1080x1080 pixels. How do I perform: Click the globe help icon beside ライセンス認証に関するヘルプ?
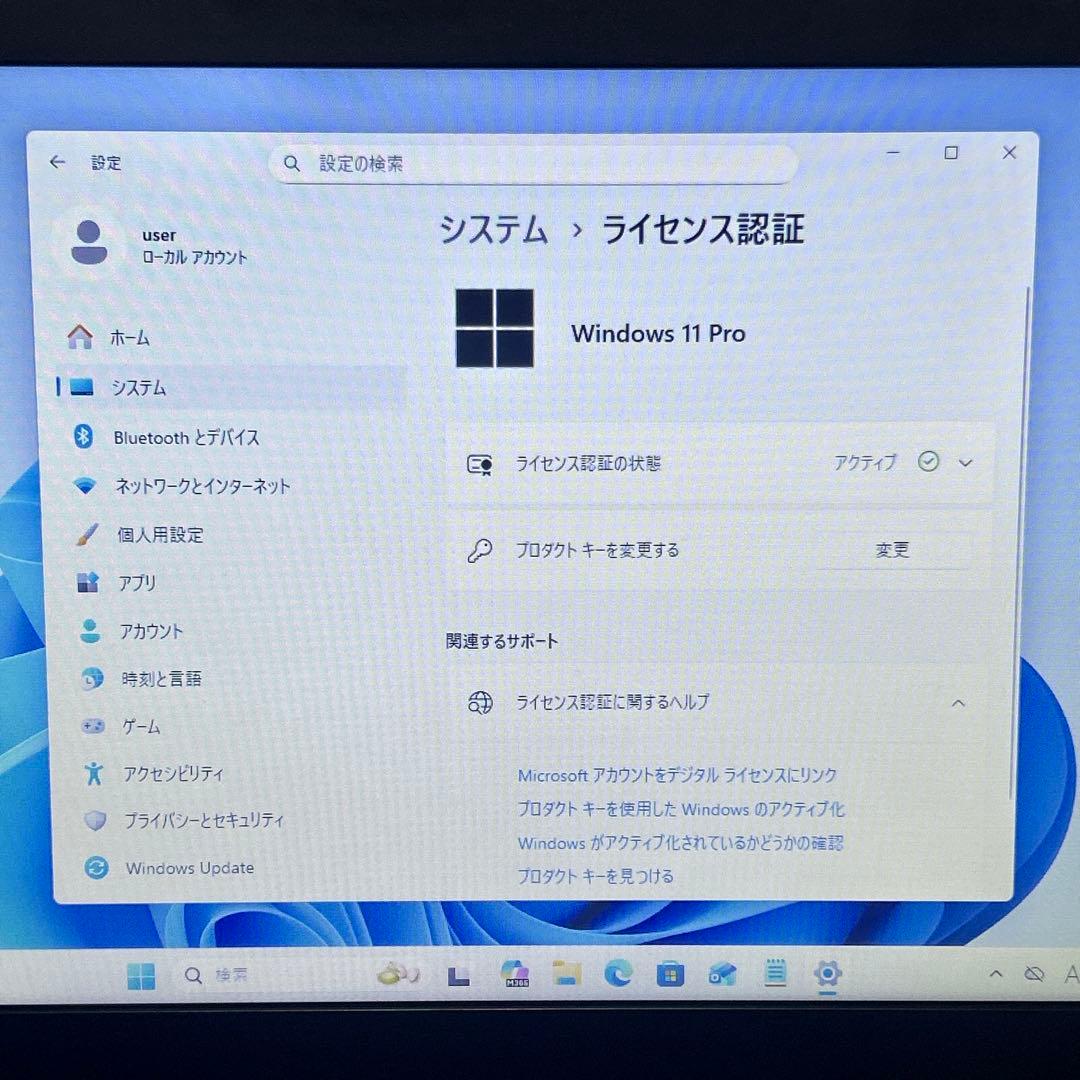tap(480, 703)
